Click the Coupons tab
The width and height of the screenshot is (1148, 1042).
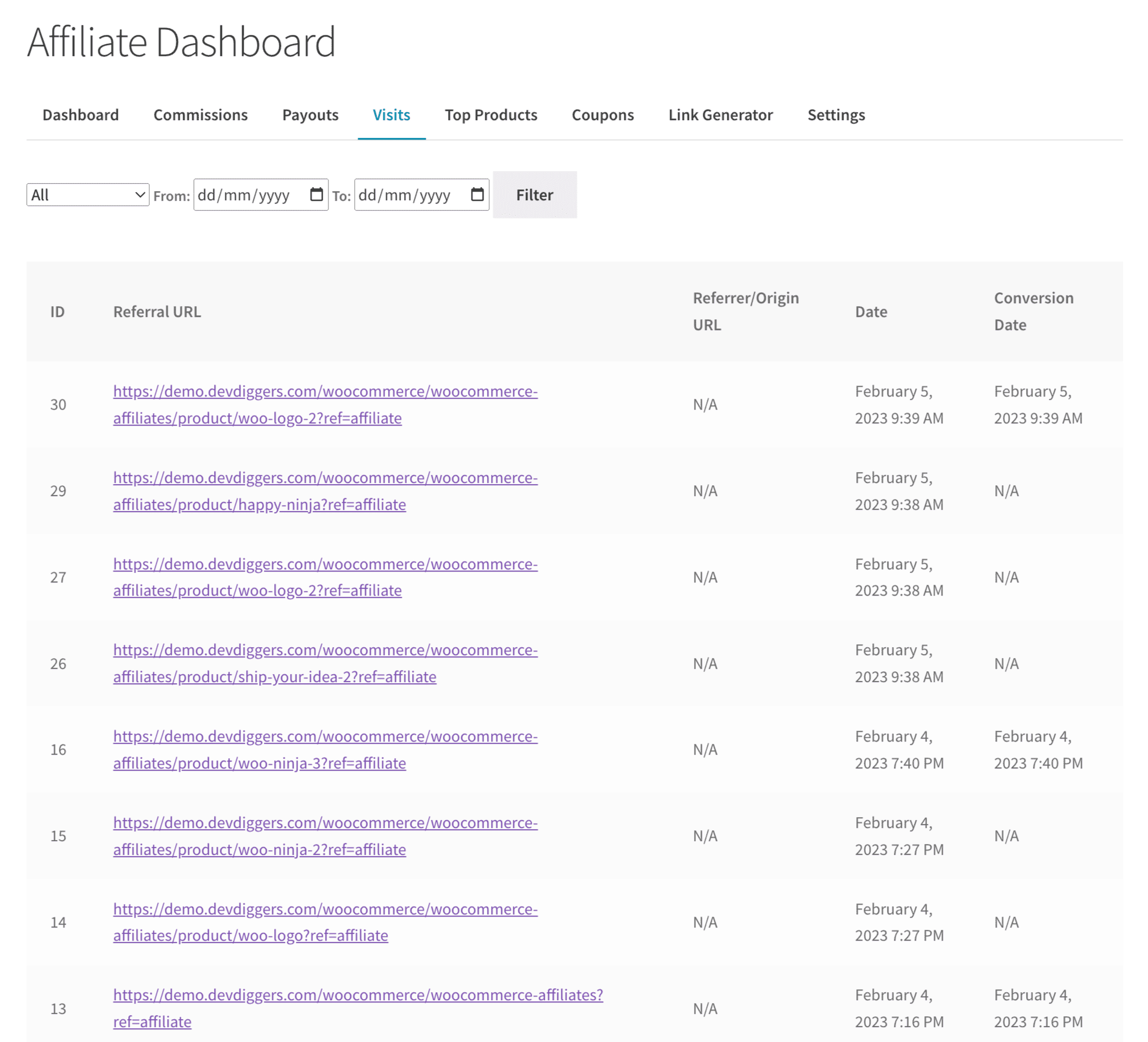pos(602,114)
